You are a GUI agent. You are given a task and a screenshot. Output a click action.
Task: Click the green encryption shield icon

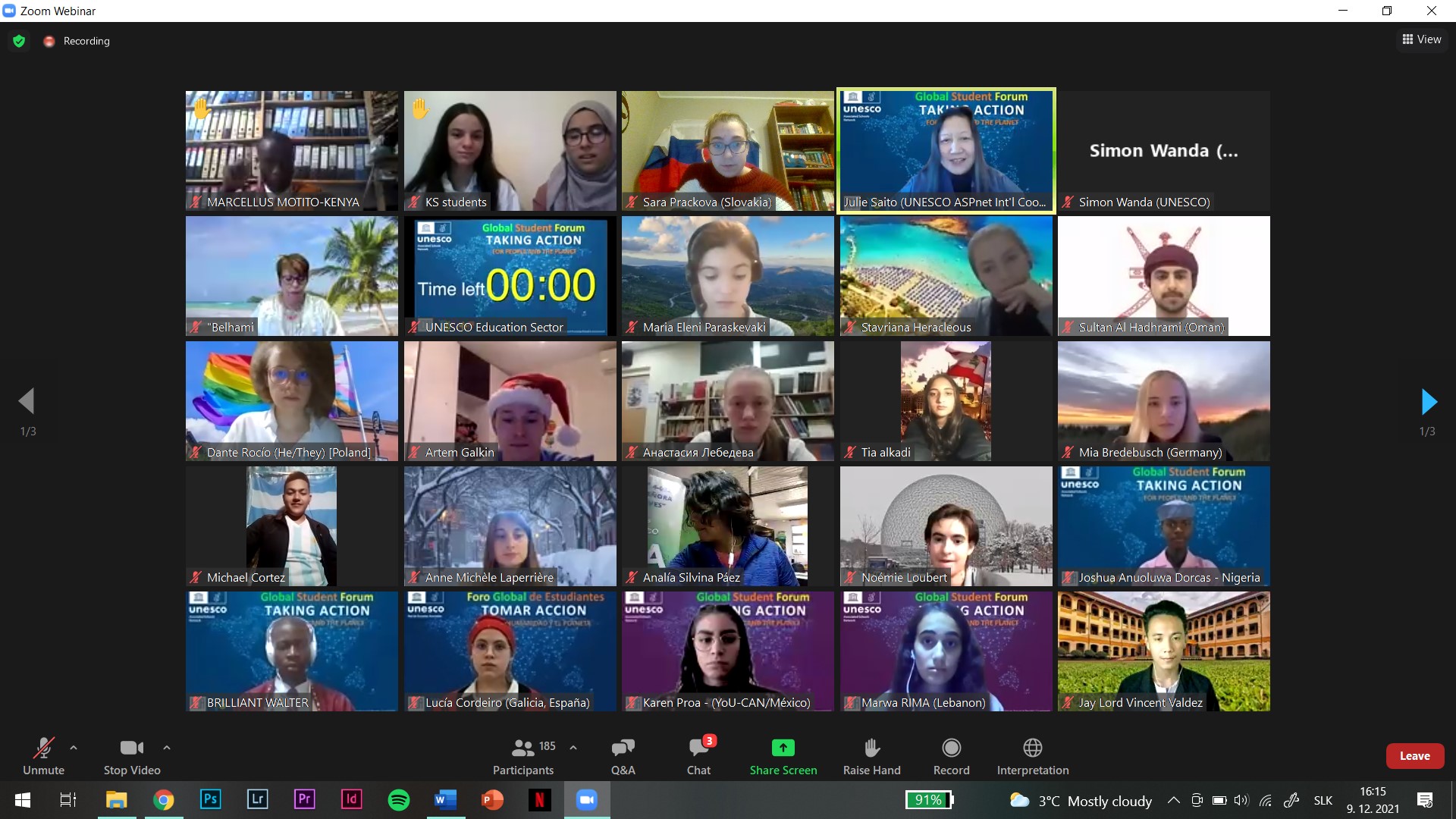point(19,41)
